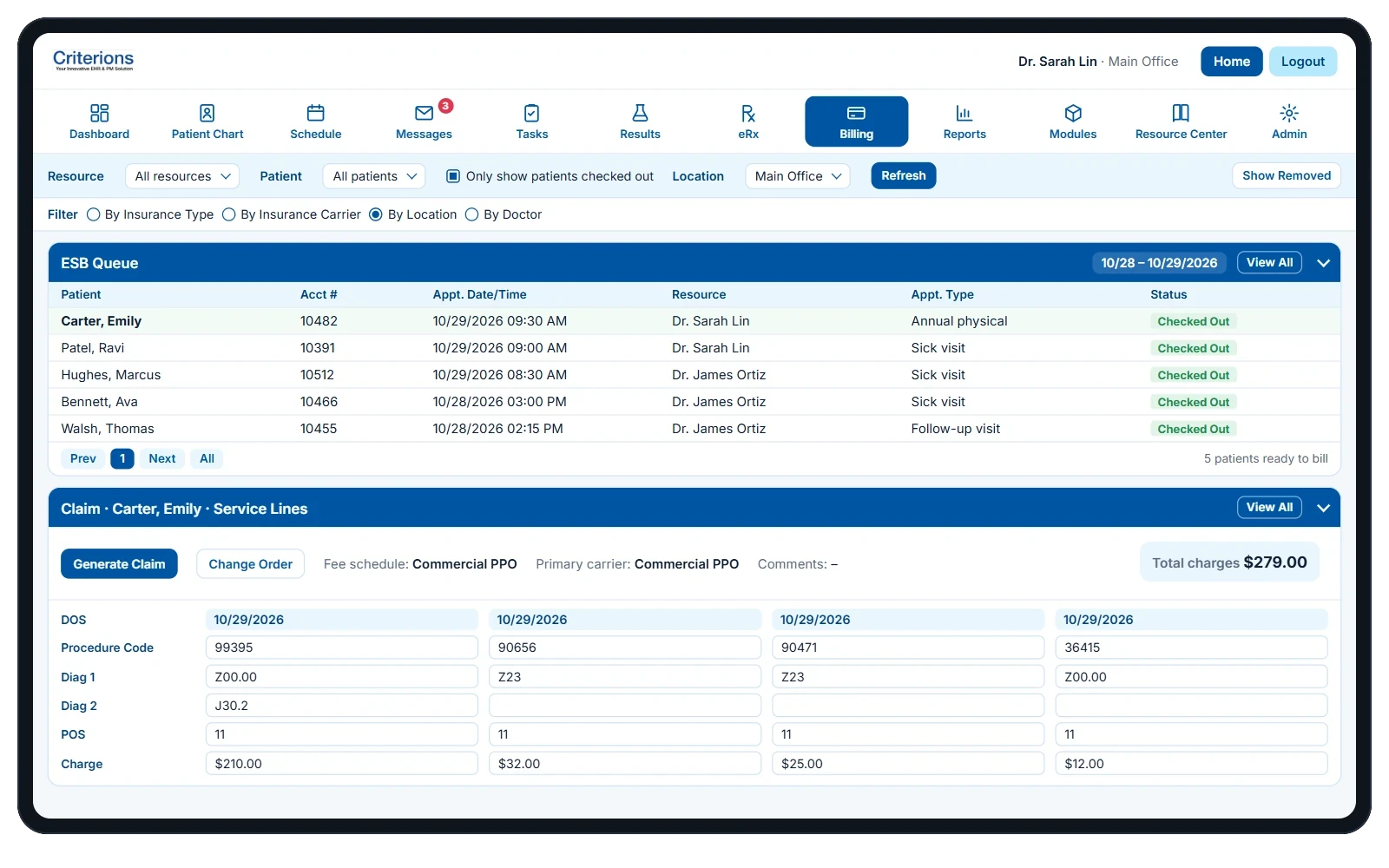
Task: Show All pages in pagination
Action: pos(207,458)
